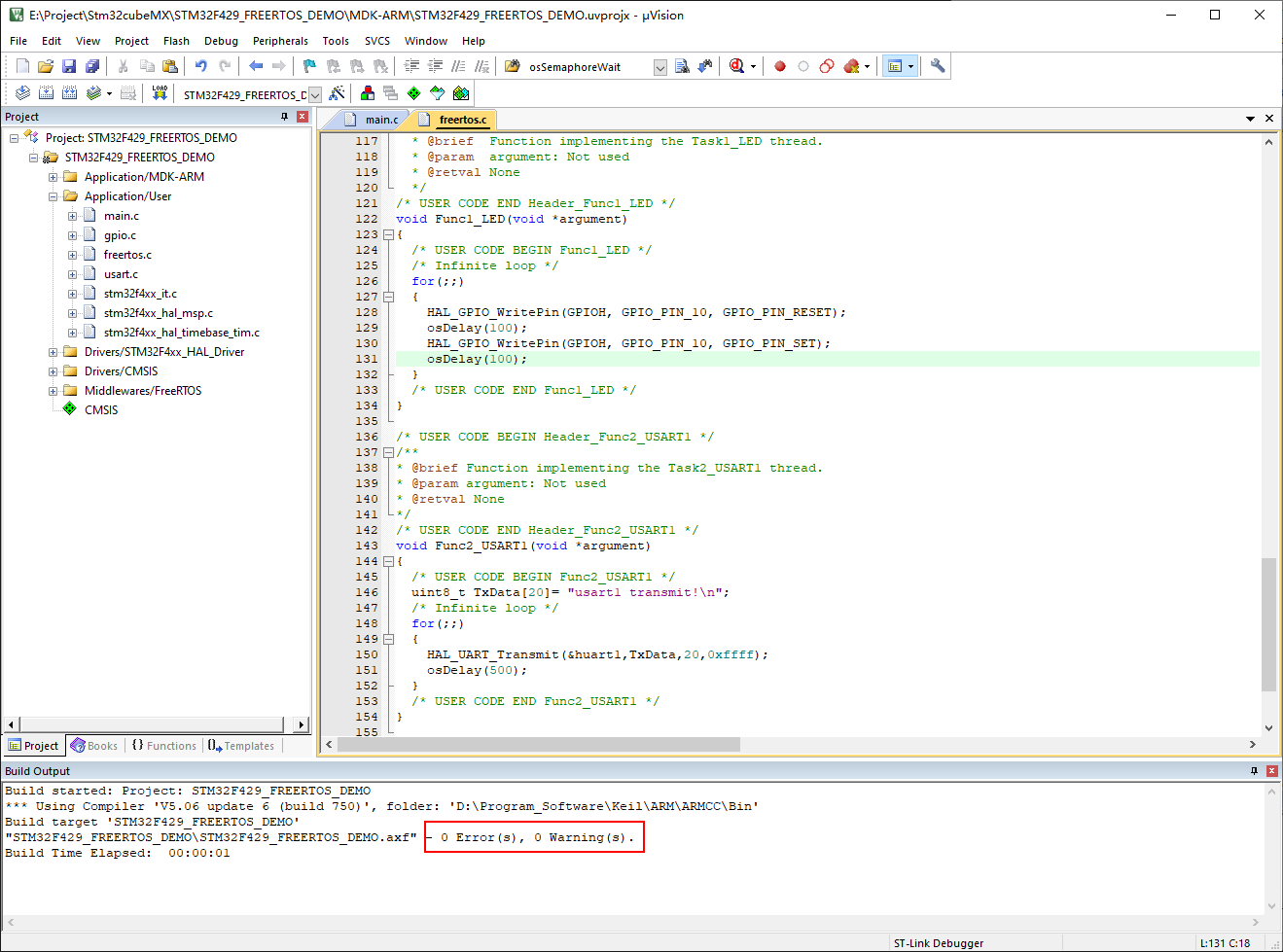Image resolution: width=1283 pixels, height=952 pixels.
Task: Click the Disable all breakpoints double-circle icon
Action: click(827, 66)
